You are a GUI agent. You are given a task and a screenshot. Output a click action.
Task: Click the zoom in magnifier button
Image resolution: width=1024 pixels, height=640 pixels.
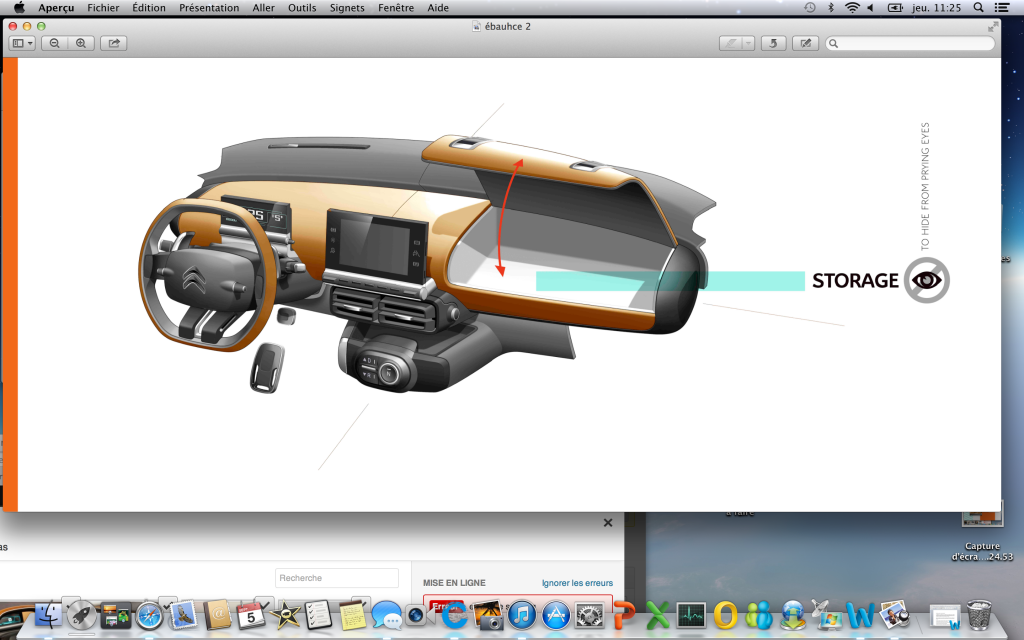[81, 43]
